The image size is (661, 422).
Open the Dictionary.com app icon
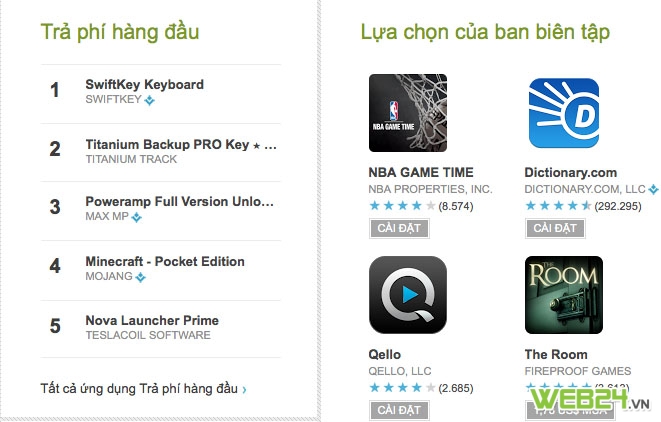point(564,113)
